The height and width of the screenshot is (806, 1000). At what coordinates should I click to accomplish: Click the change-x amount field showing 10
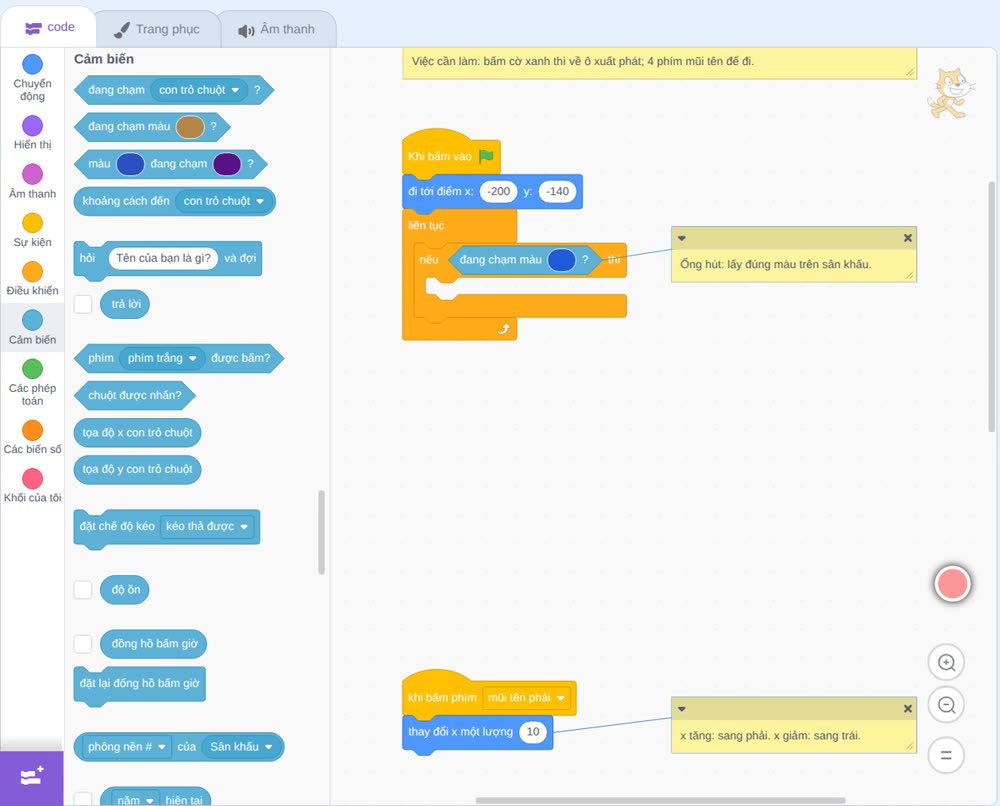point(533,732)
